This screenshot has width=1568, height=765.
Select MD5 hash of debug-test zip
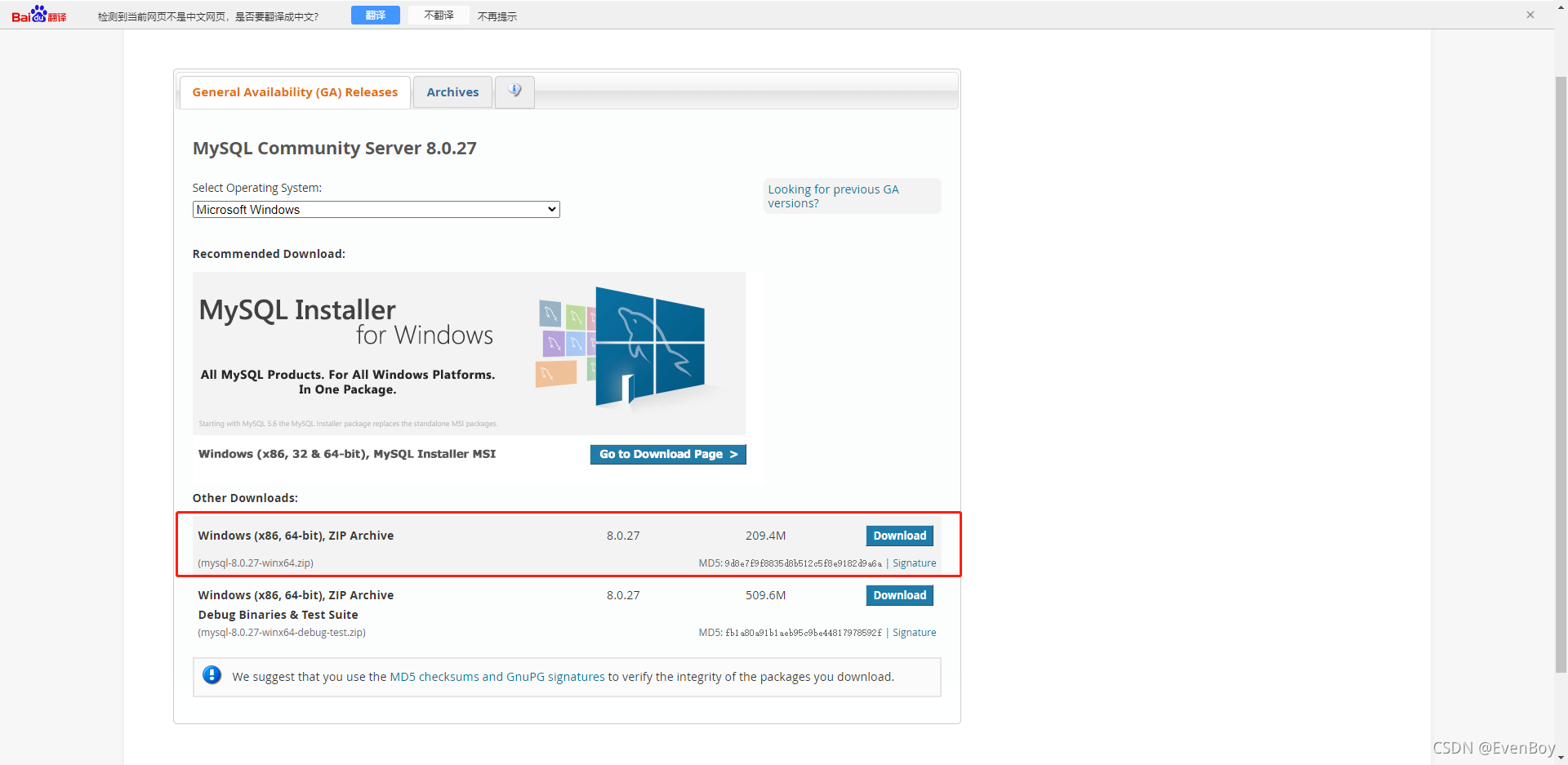click(x=803, y=633)
